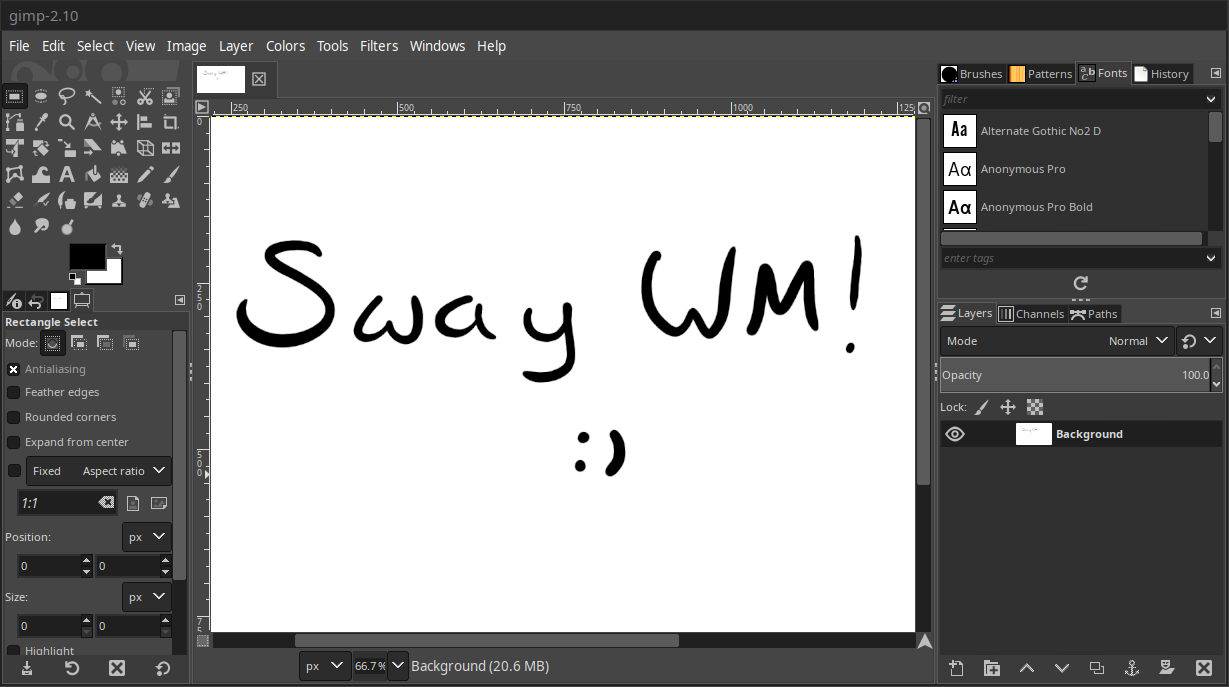This screenshot has height=687, width=1229.
Task: Create a new layer group
Action: point(991,668)
